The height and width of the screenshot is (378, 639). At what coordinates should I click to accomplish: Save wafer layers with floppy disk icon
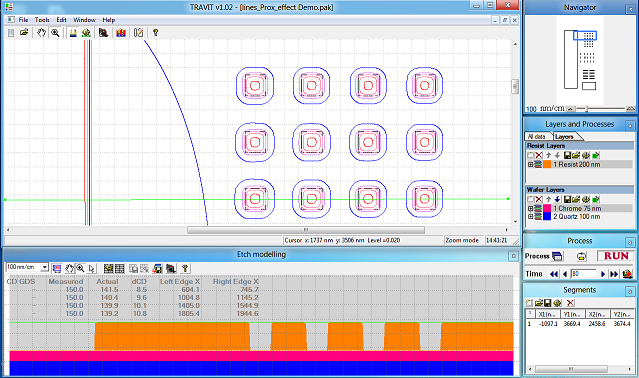pos(567,199)
